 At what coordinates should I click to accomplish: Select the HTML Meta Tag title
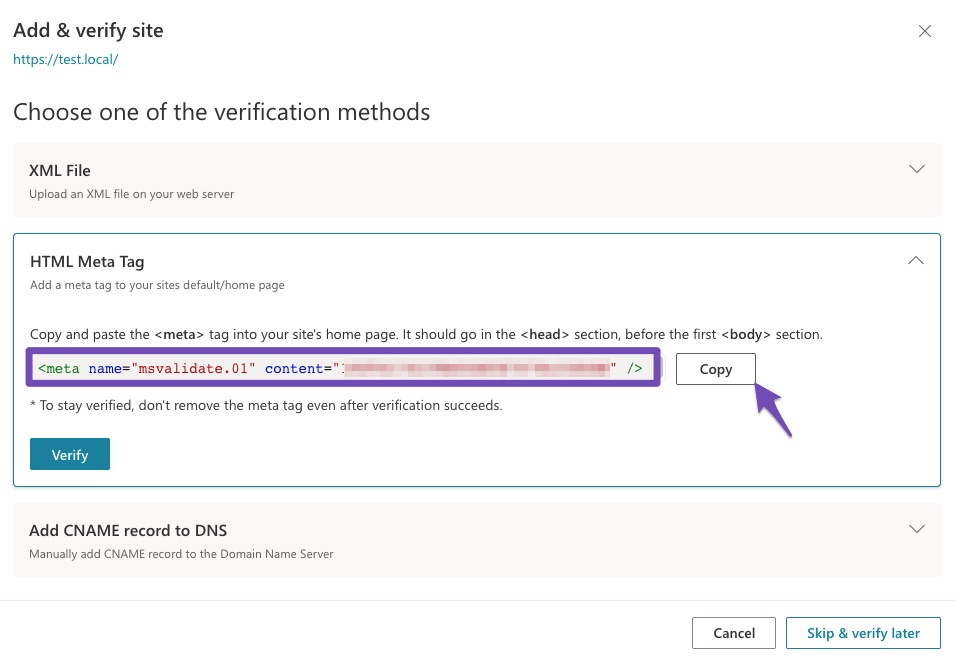click(x=87, y=262)
